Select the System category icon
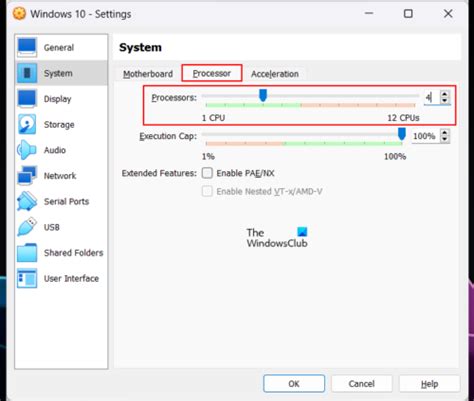 click(x=27, y=73)
